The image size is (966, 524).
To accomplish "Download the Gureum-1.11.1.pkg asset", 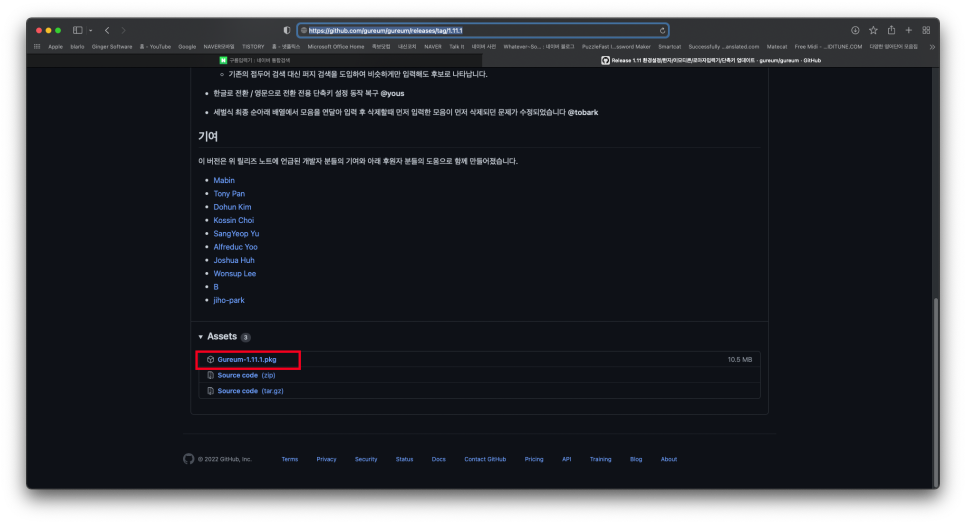I will coord(247,360).
